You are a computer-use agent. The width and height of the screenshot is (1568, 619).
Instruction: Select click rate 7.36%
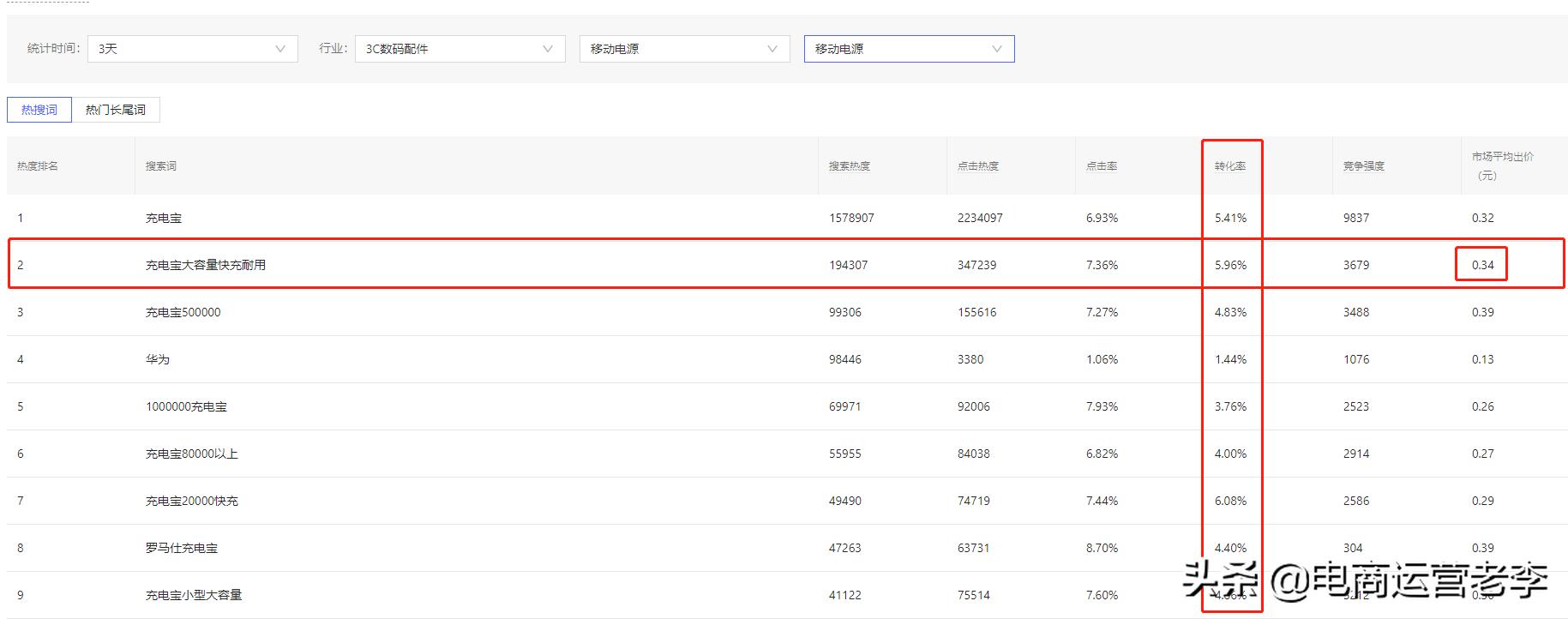[x=1102, y=265]
